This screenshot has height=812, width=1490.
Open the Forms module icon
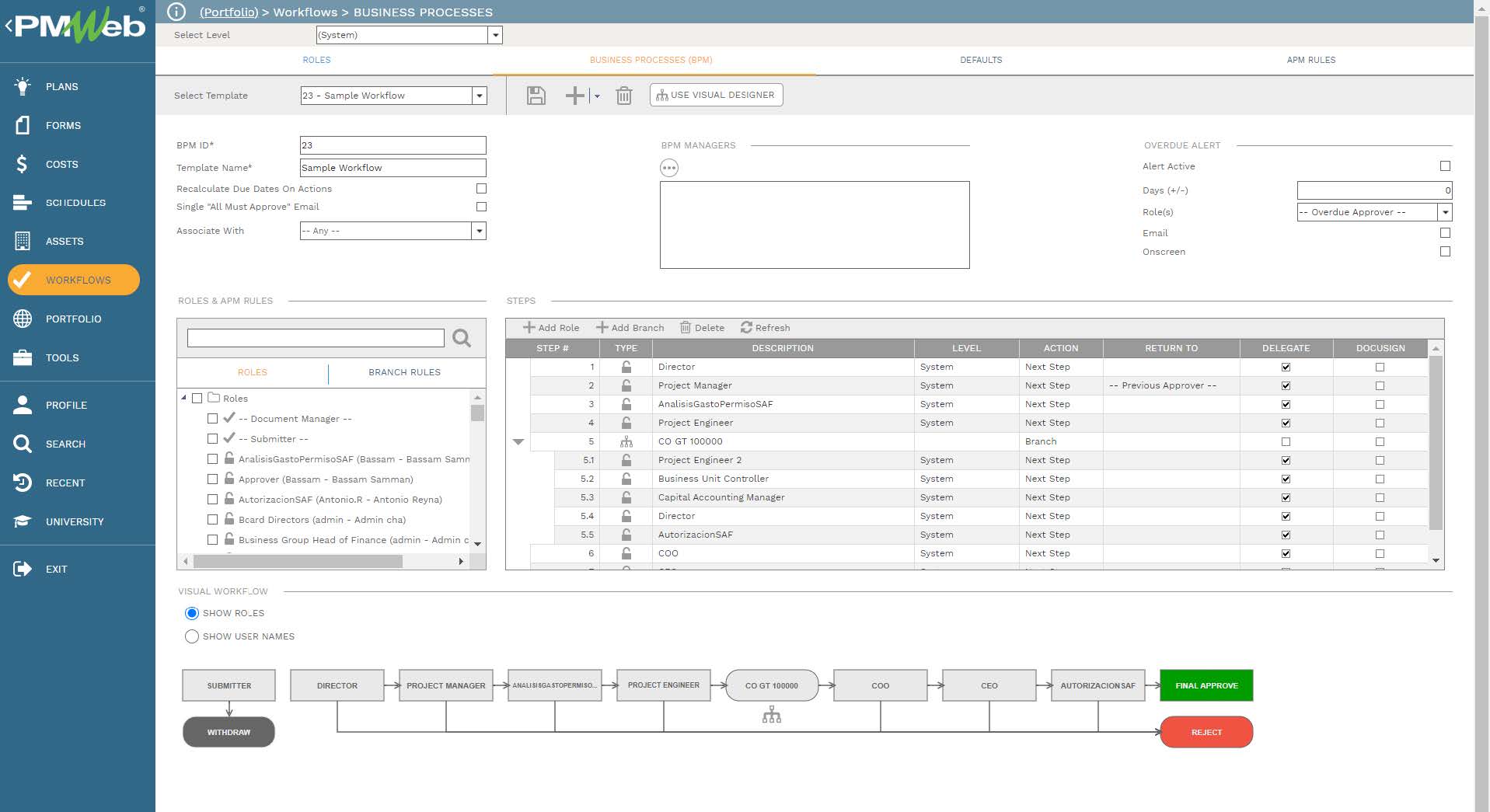pos(23,125)
